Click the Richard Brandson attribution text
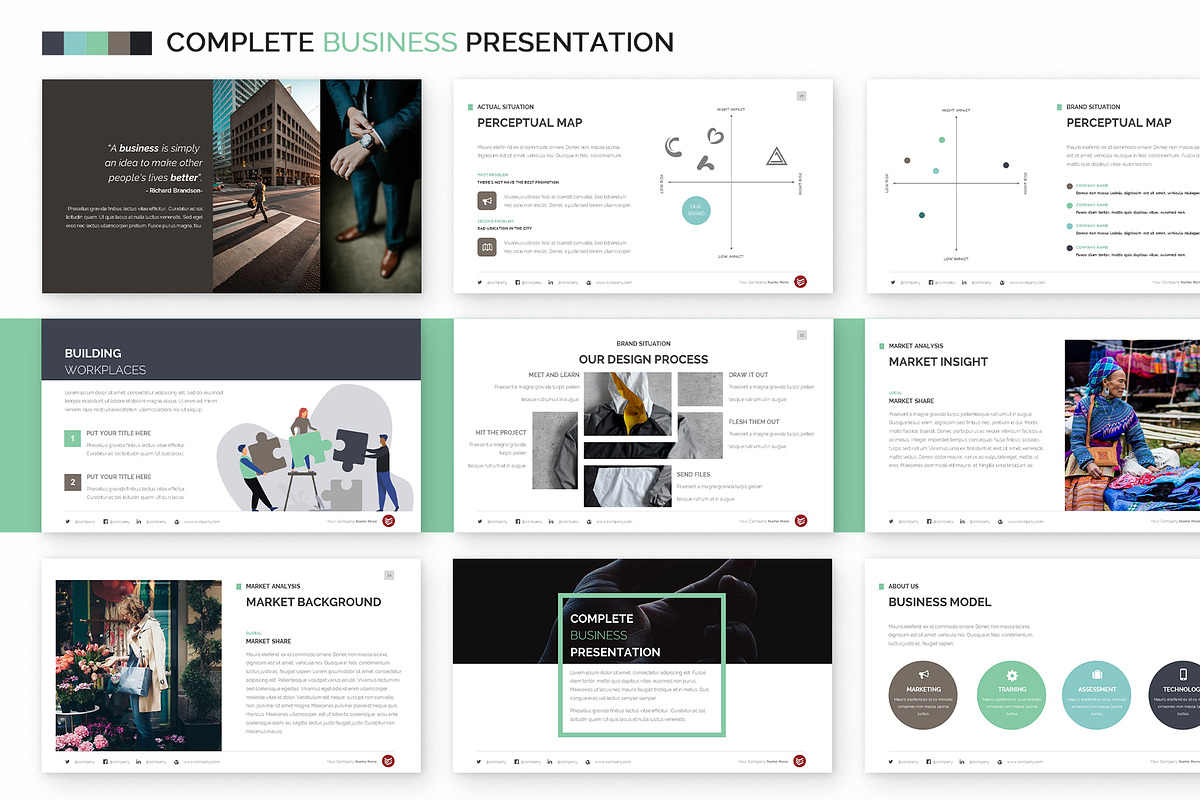Viewport: 1200px width, 800px height. click(x=174, y=190)
